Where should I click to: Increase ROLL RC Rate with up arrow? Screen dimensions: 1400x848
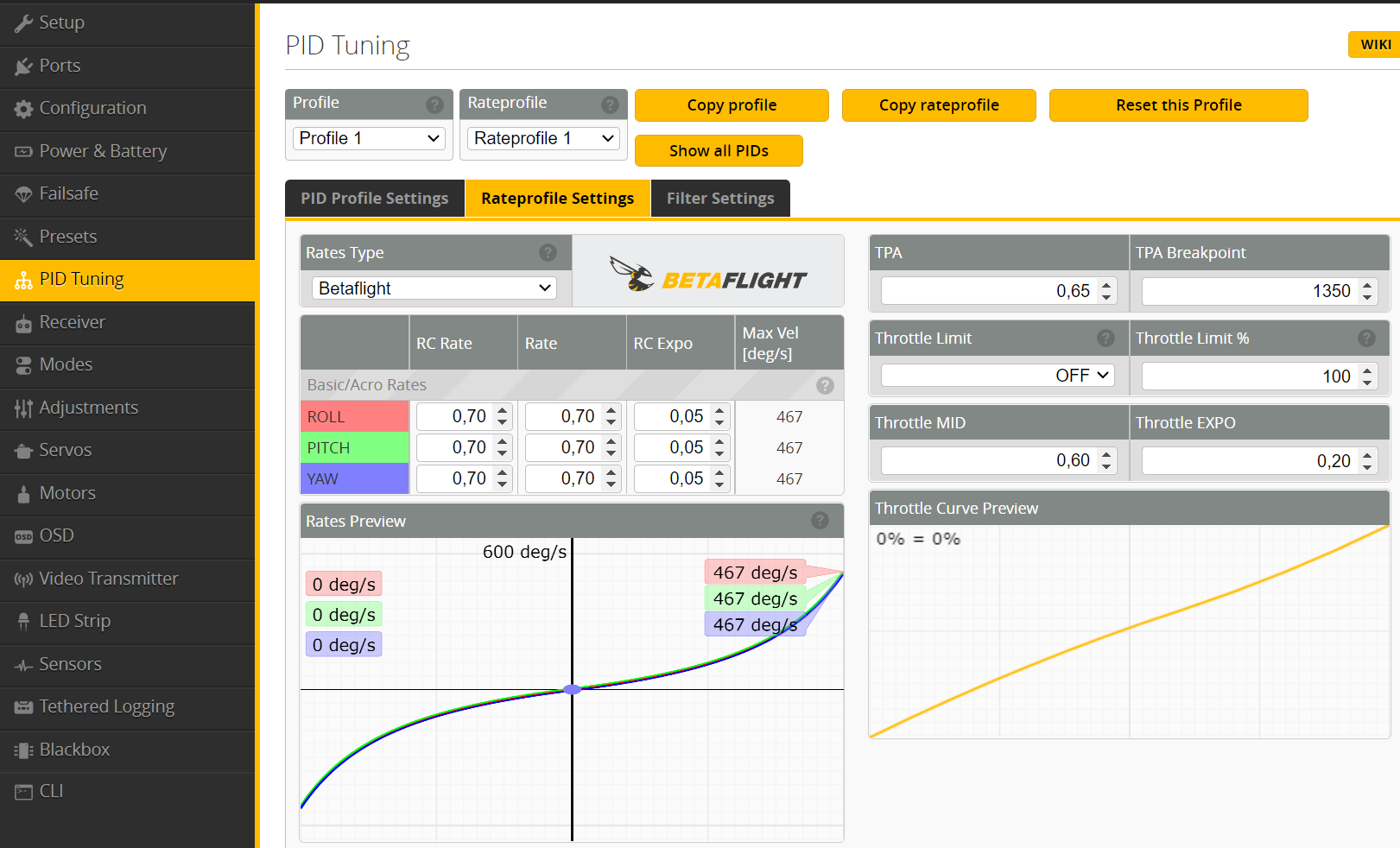click(503, 410)
